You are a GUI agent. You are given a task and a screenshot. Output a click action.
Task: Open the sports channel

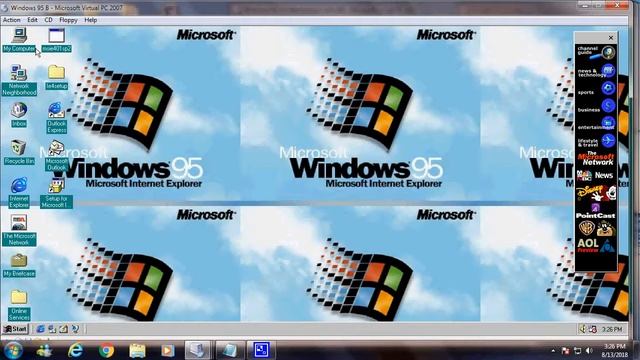click(x=596, y=89)
